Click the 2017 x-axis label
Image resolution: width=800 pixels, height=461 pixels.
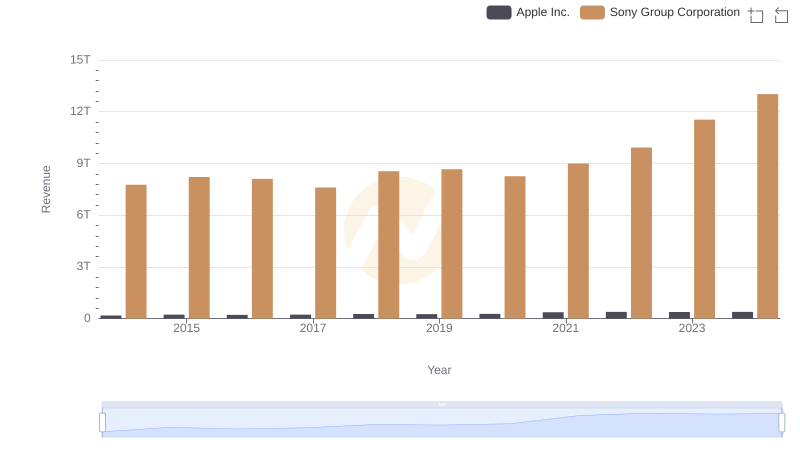[313, 328]
